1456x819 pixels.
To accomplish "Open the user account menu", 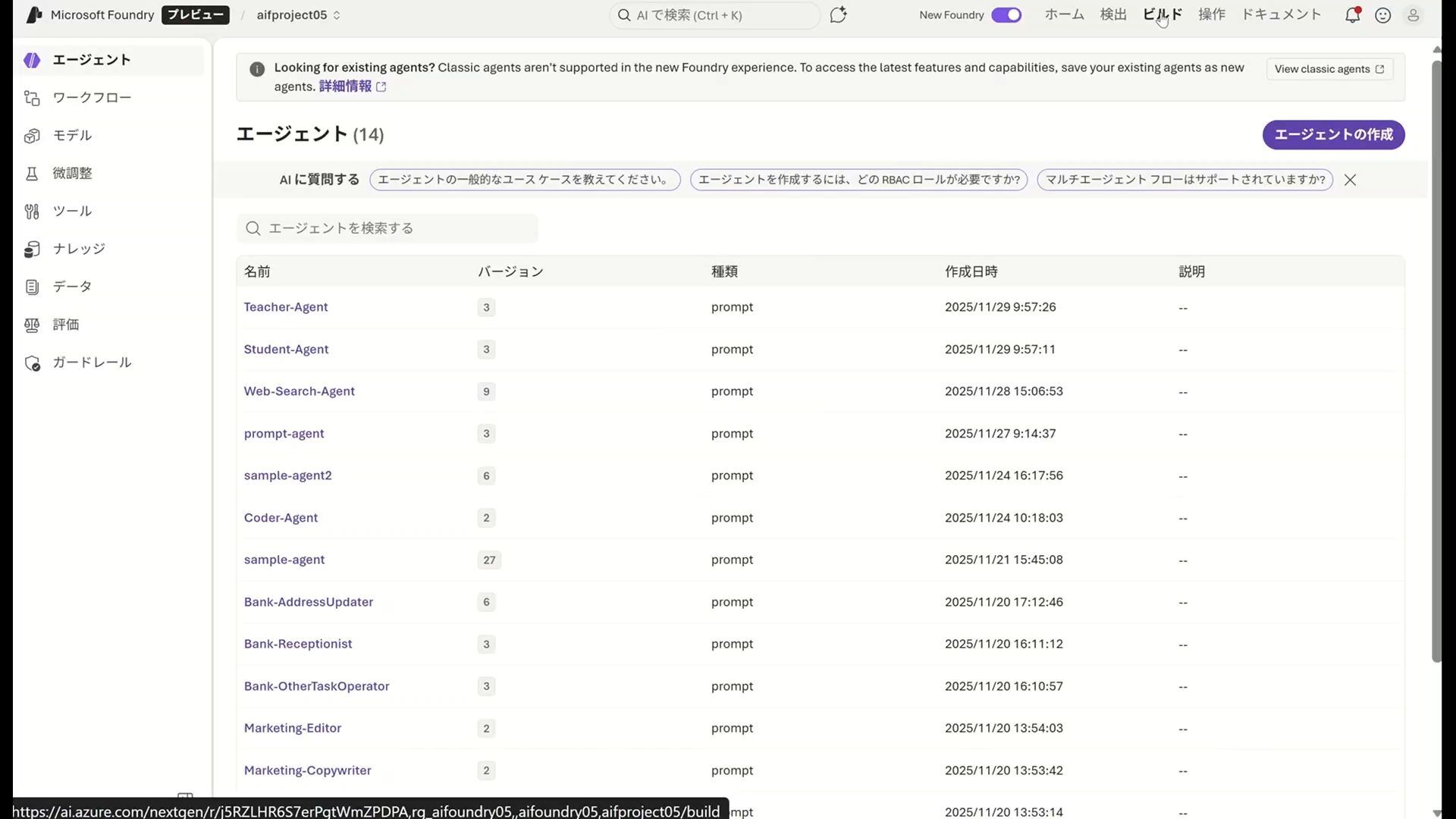I will 1413,15.
